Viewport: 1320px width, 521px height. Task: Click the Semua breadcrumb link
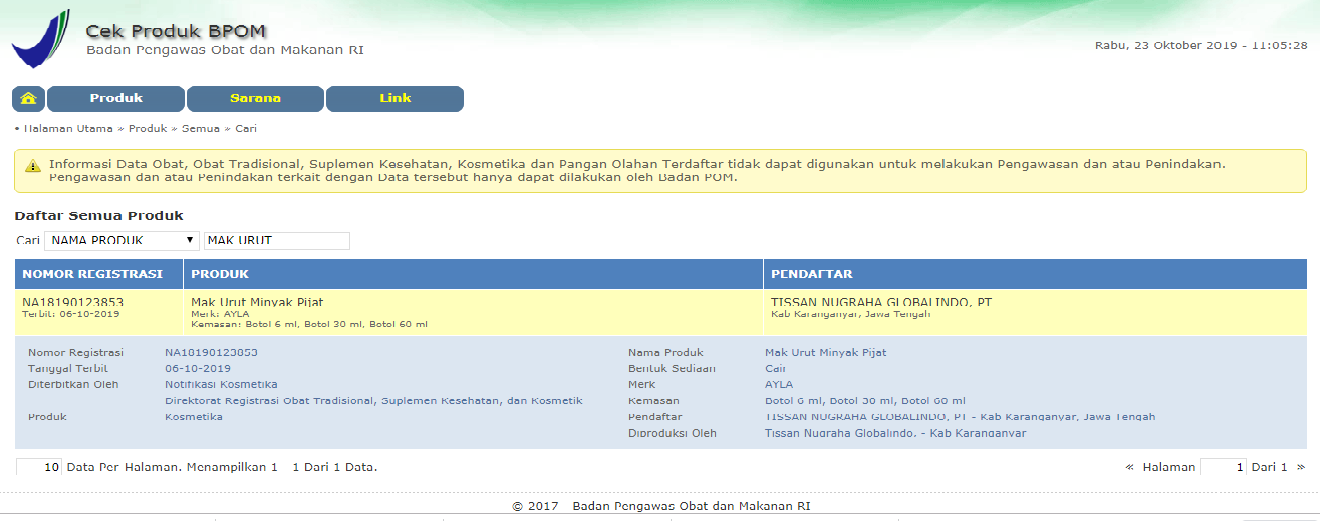point(201,129)
